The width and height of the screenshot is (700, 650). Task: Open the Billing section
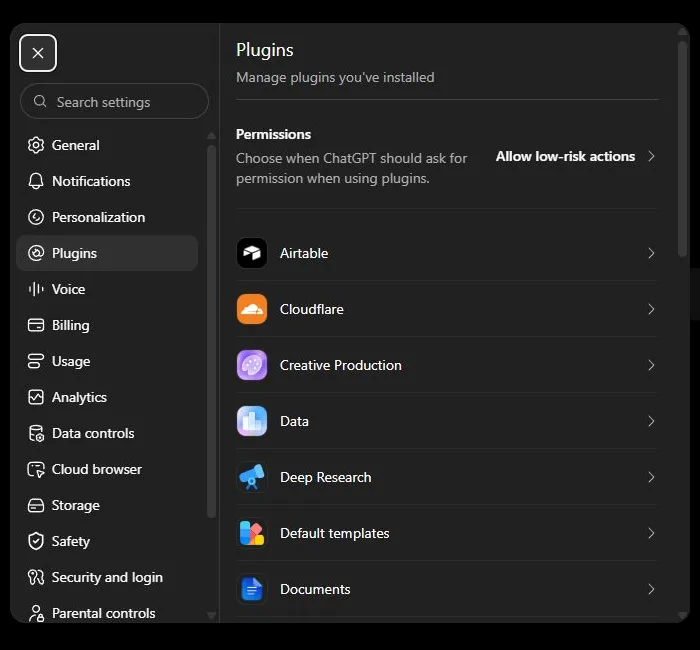[x=107, y=325]
